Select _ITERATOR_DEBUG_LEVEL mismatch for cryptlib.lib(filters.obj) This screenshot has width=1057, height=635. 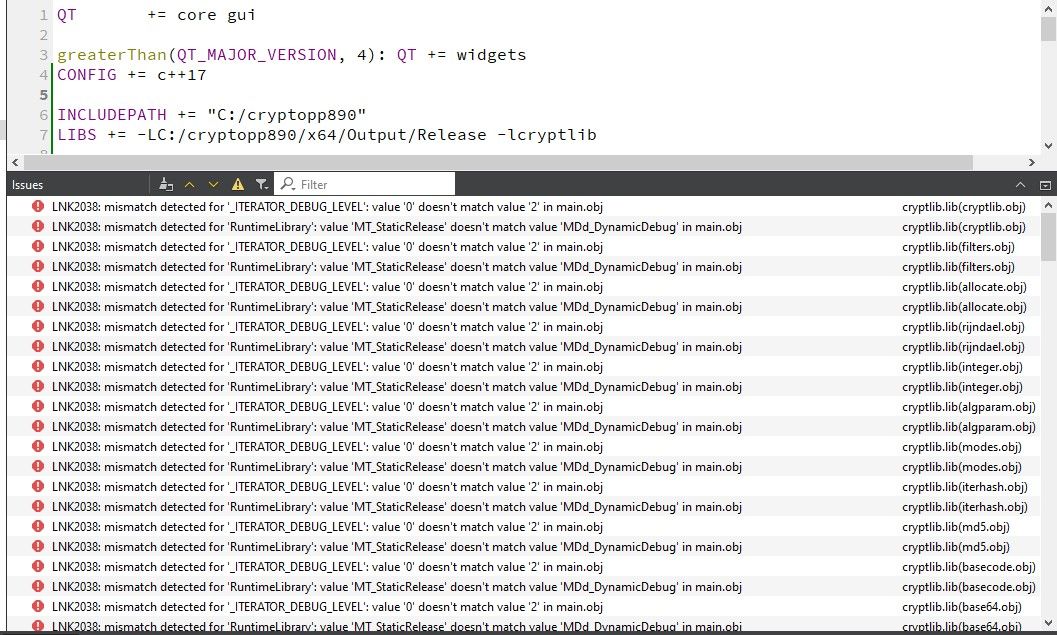[x=523, y=247]
